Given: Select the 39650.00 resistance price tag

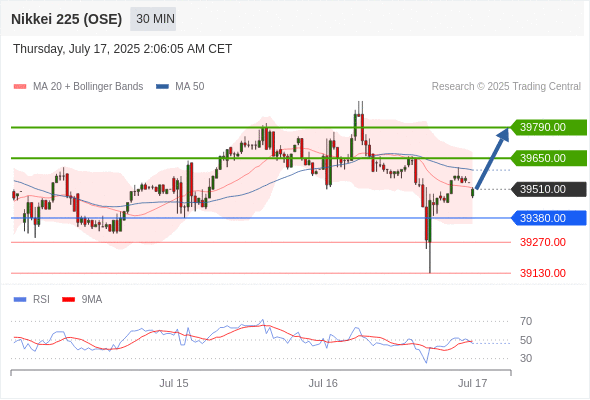Looking at the screenshot, I should click(549, 158).
